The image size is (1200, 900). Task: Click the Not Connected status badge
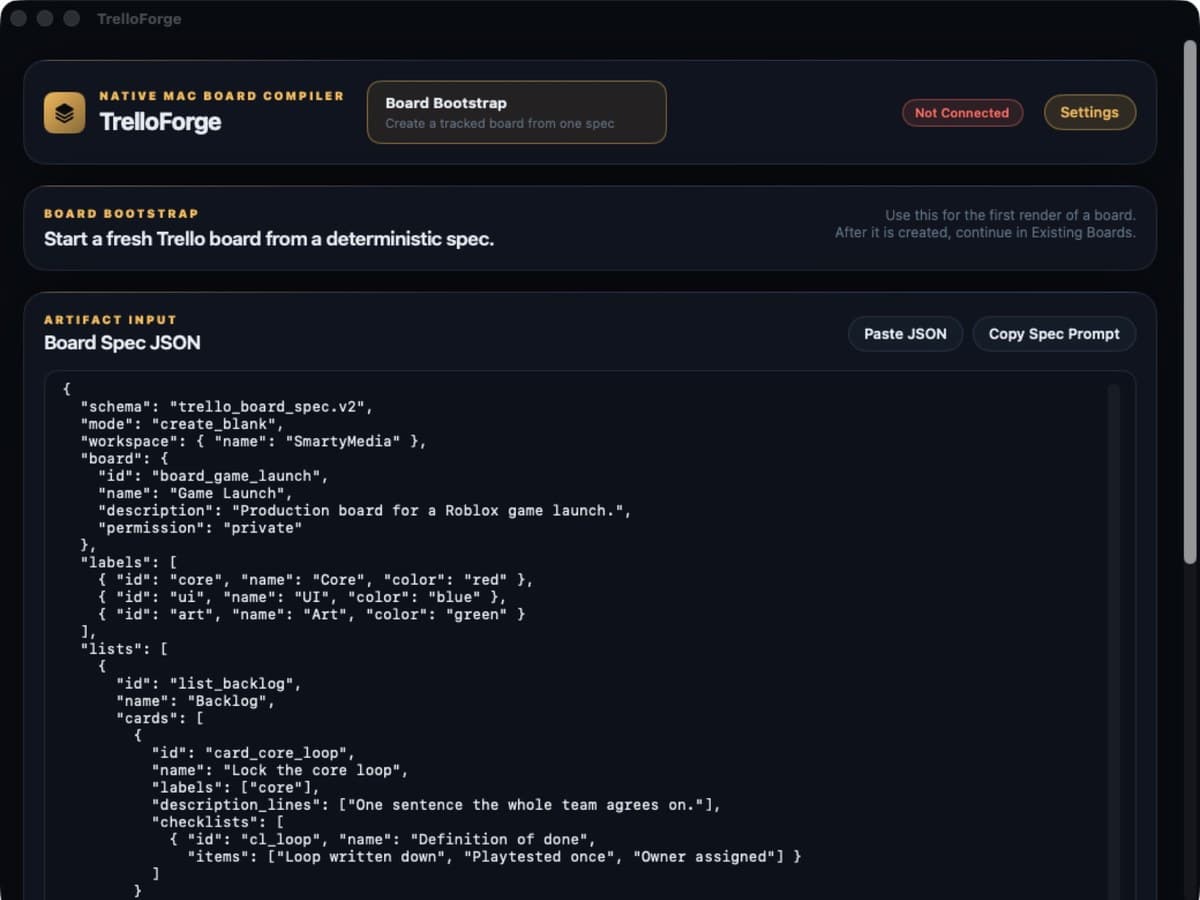pos(962,113)
